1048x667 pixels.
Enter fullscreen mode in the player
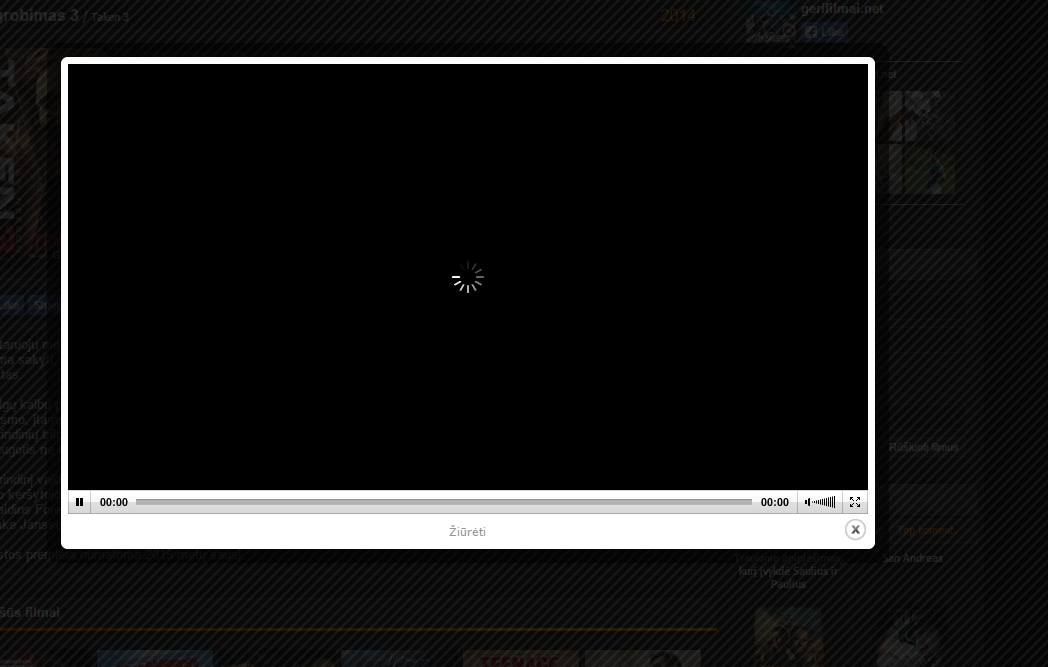click(x=855, y=502)
